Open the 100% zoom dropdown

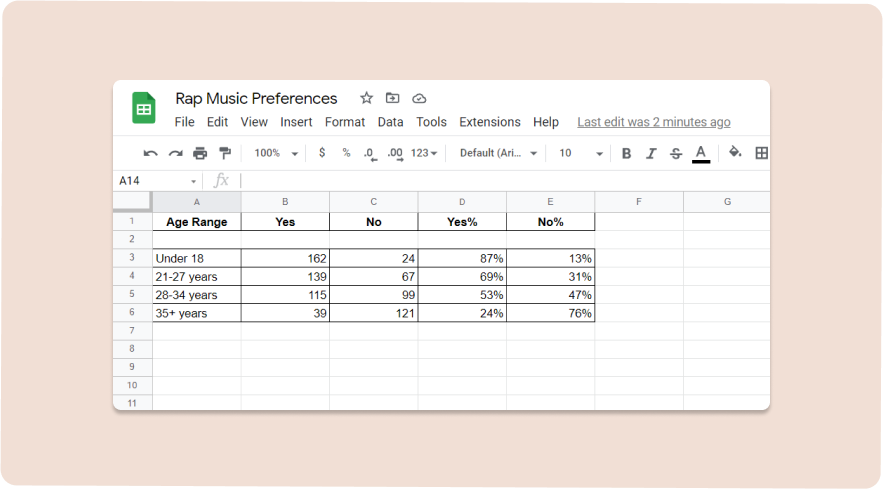[x=276, y=153]
